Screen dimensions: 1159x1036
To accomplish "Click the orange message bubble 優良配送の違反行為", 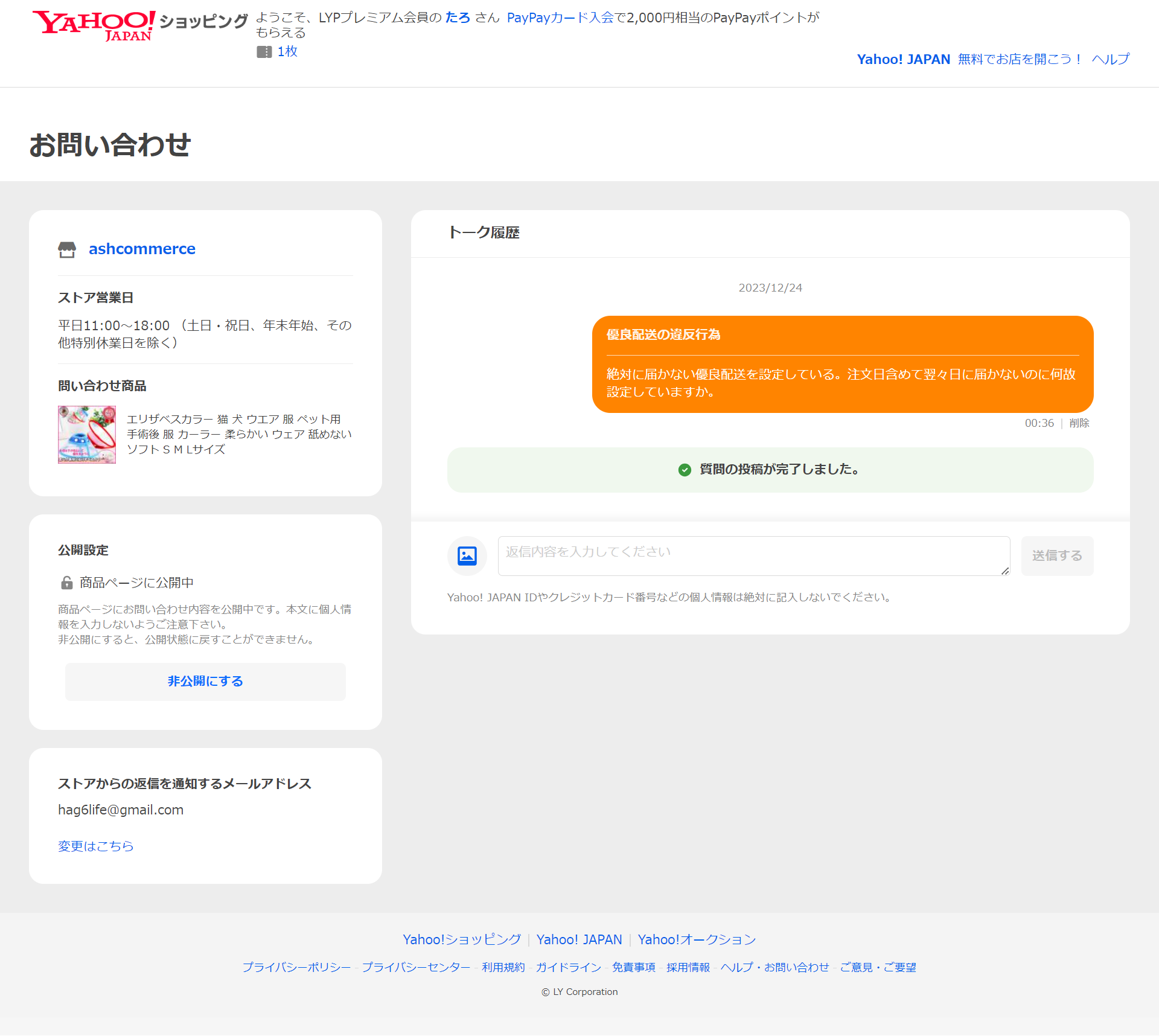I will [843, 364].
